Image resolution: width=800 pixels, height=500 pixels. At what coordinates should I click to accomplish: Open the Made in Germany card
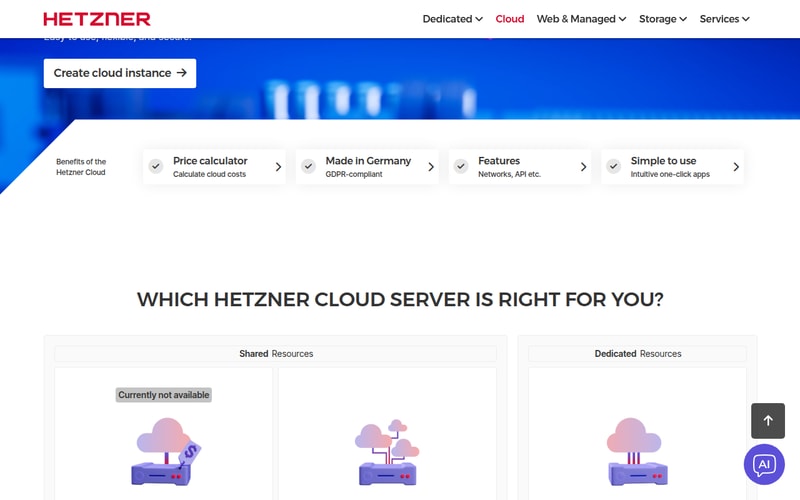click(367, 167)
